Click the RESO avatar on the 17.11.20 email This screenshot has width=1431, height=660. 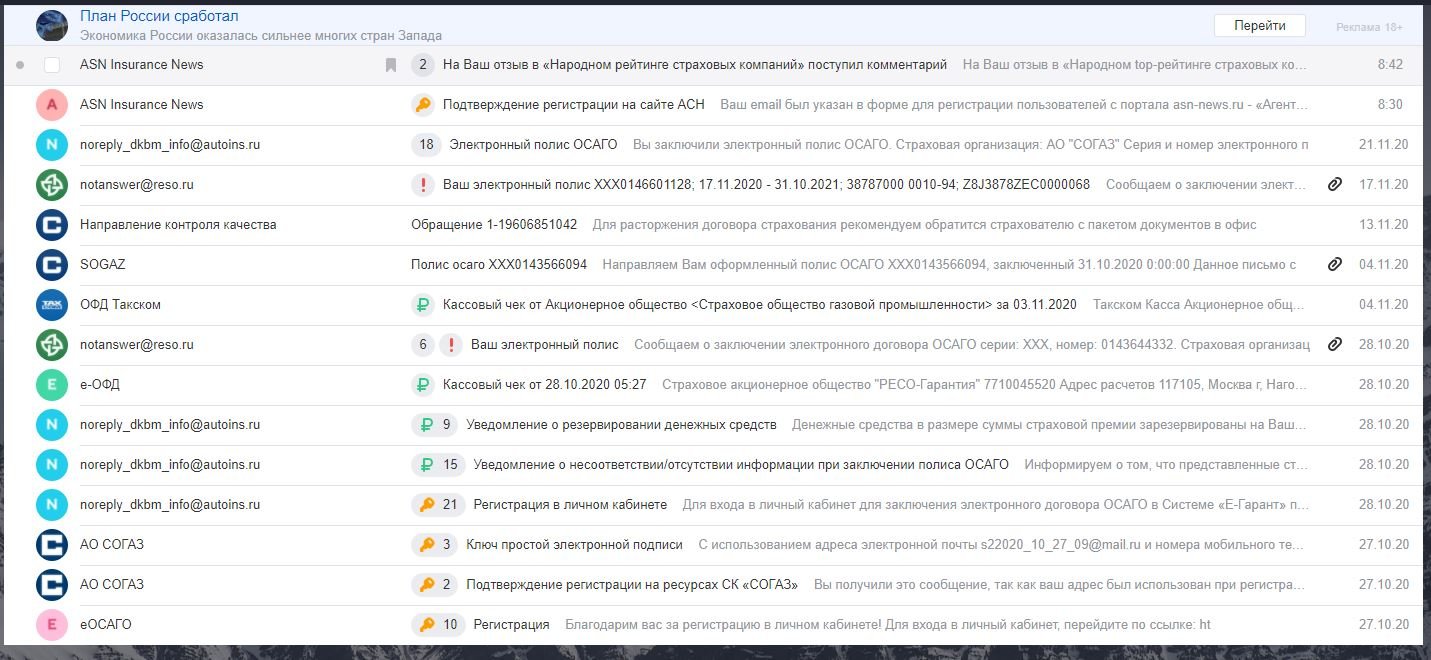click(x=52, y=185)
